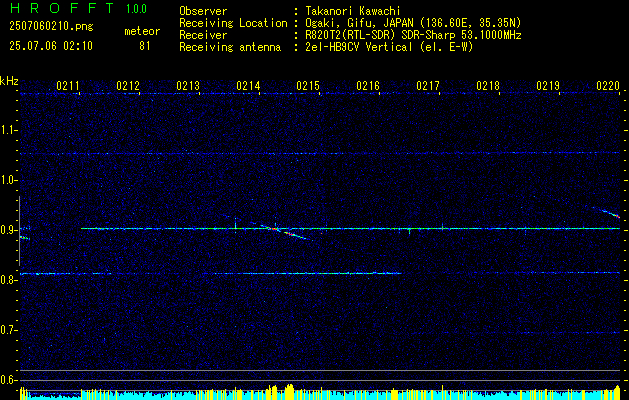Click the 0.8 kHz axis label
This screenshot has width=629, height=400.
[x=8, y=280]
